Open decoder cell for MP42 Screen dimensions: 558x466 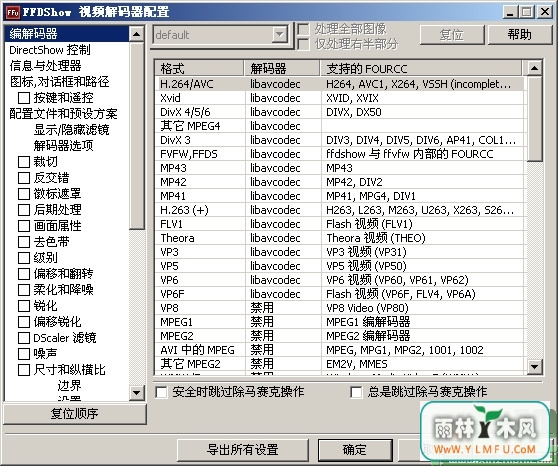tap(283, 182)
